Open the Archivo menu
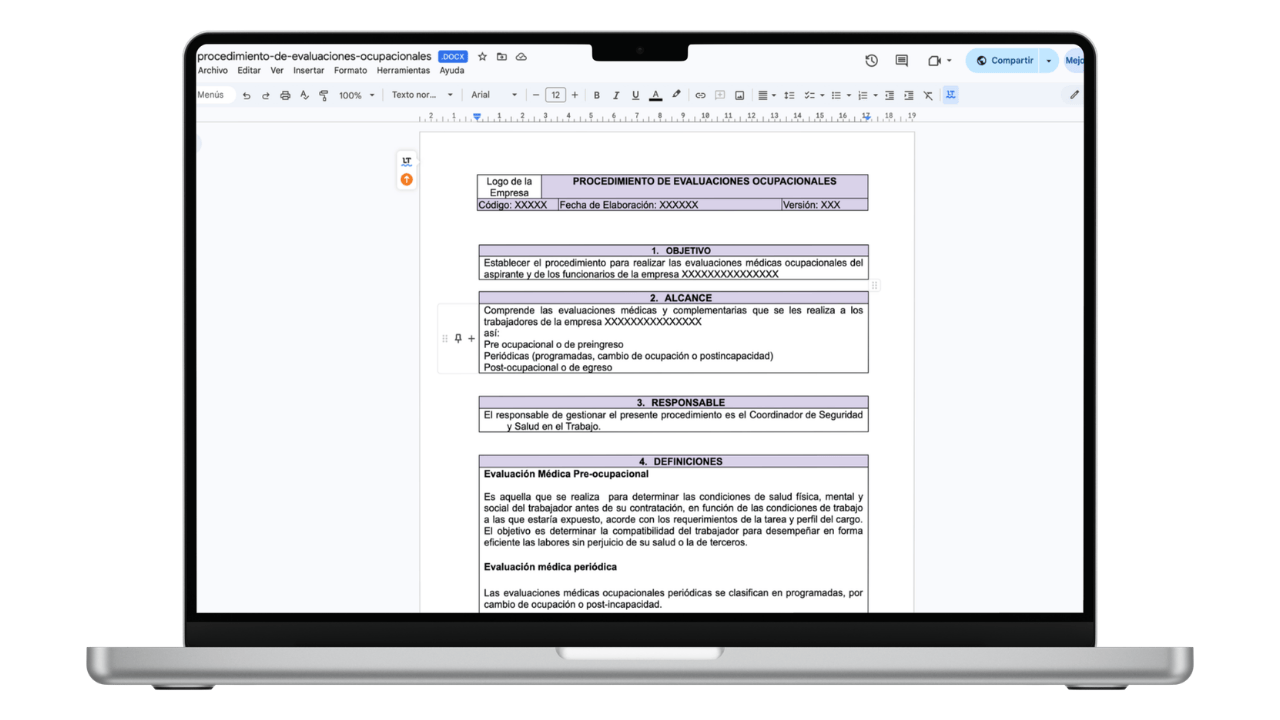1280x720 pixels. coord(213,70)
